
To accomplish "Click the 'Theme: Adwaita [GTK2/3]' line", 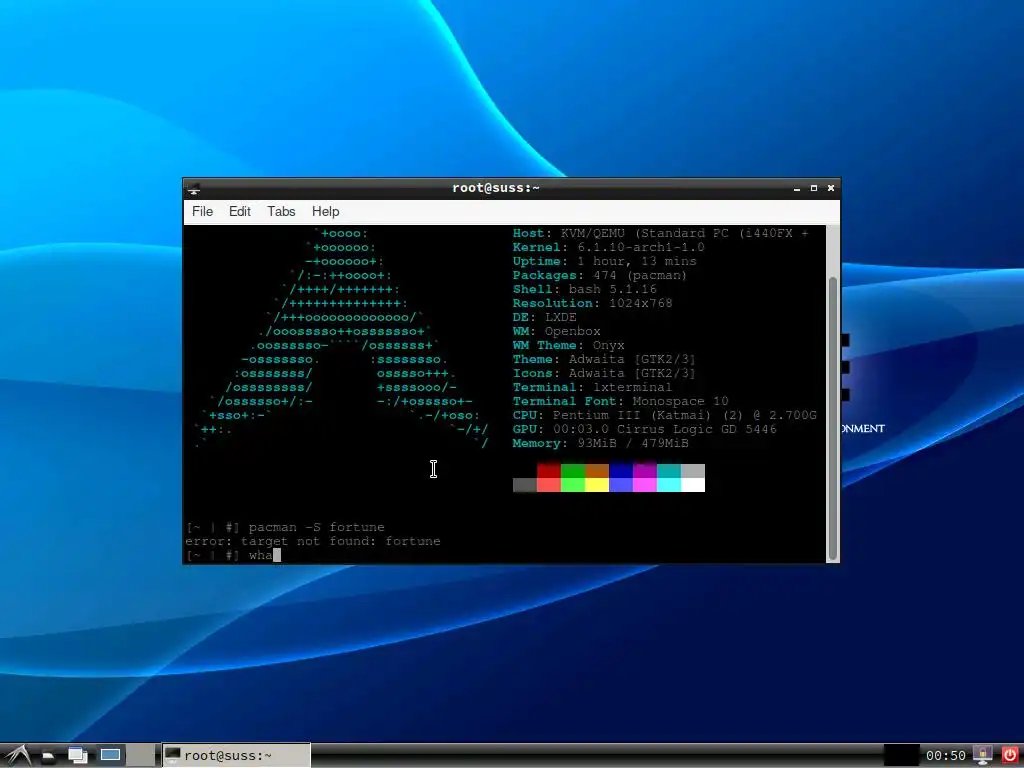I will (604, 359).
